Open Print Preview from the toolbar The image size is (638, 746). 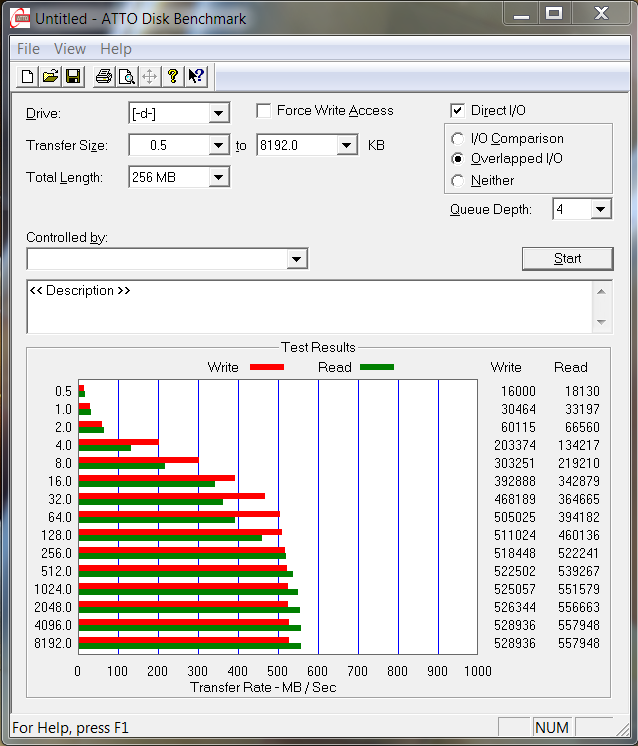click(x=127, y=77)
